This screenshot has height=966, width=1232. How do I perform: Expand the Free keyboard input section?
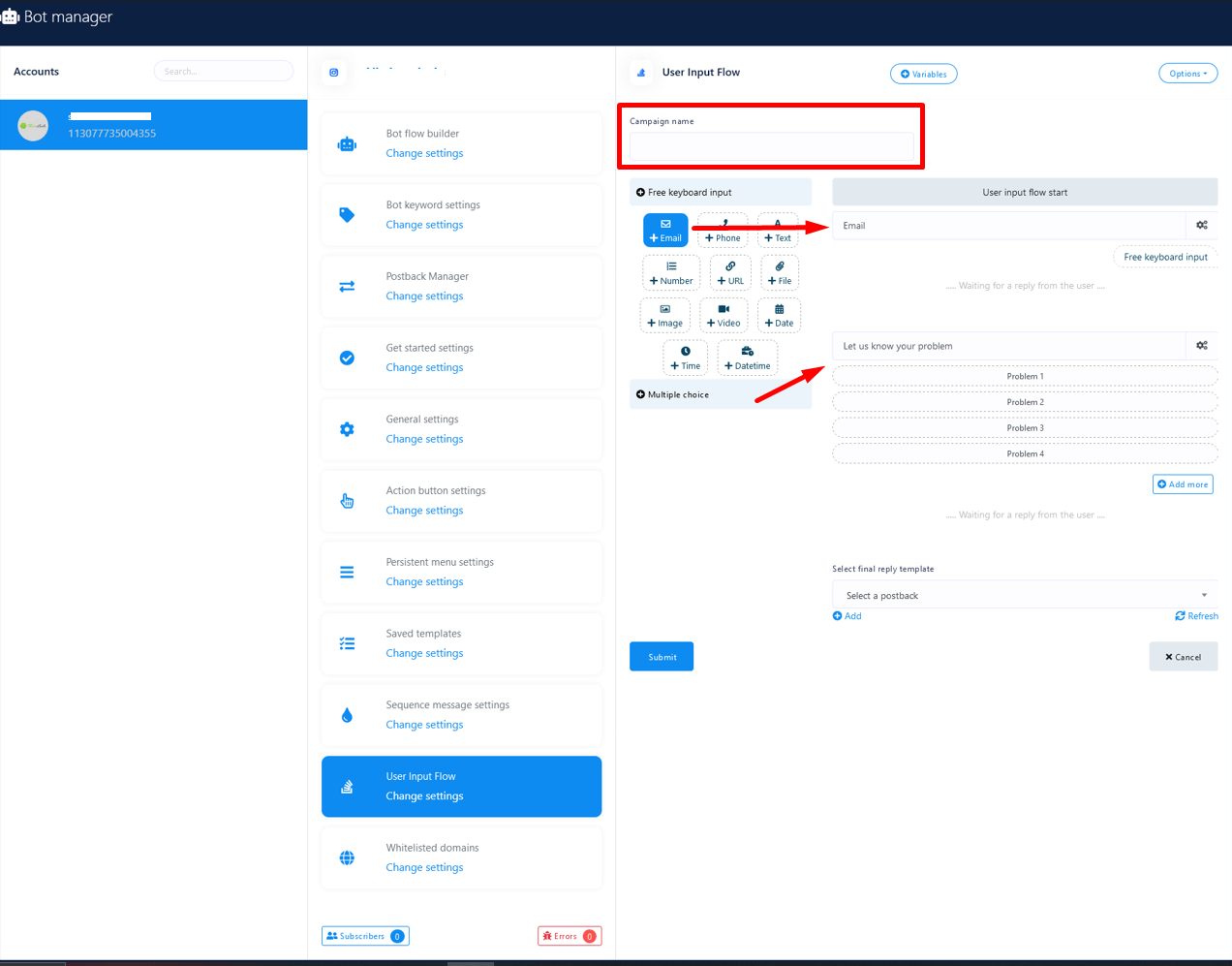tap(720, 192)
